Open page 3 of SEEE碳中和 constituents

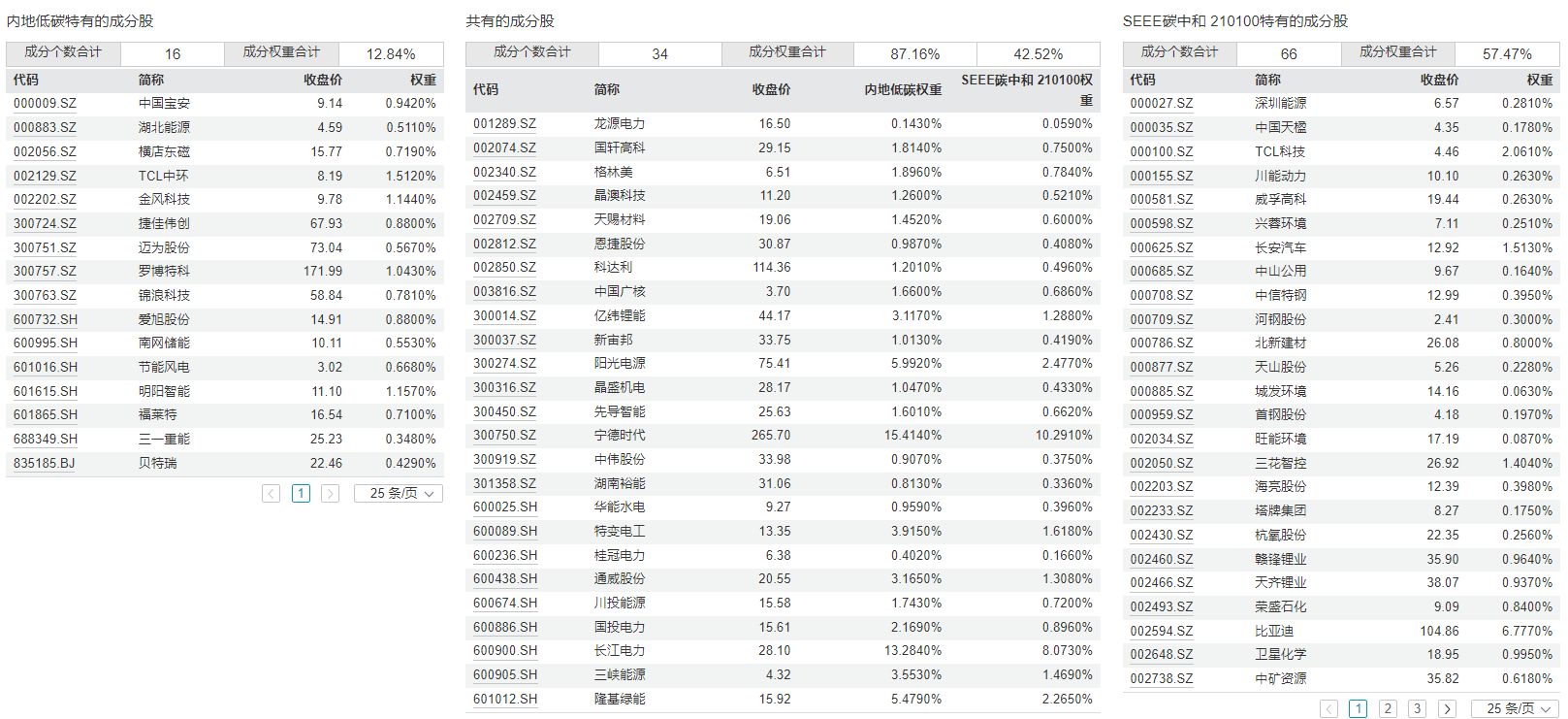[x=1417, y=708]
